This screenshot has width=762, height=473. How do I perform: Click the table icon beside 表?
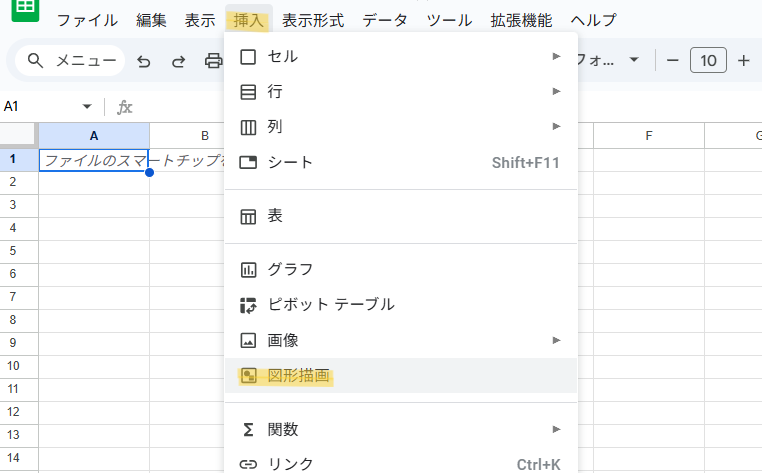pyautogui.click(x=248, y=217)
